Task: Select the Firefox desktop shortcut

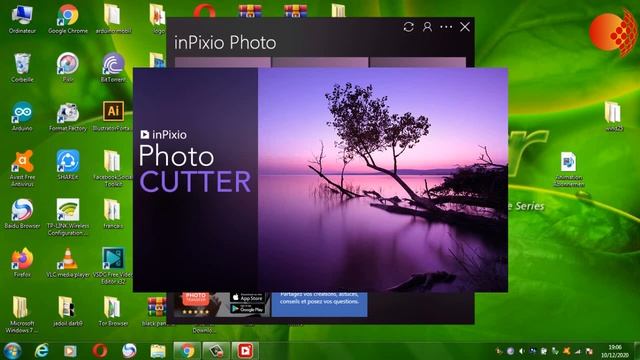Action: pos(22,263)
